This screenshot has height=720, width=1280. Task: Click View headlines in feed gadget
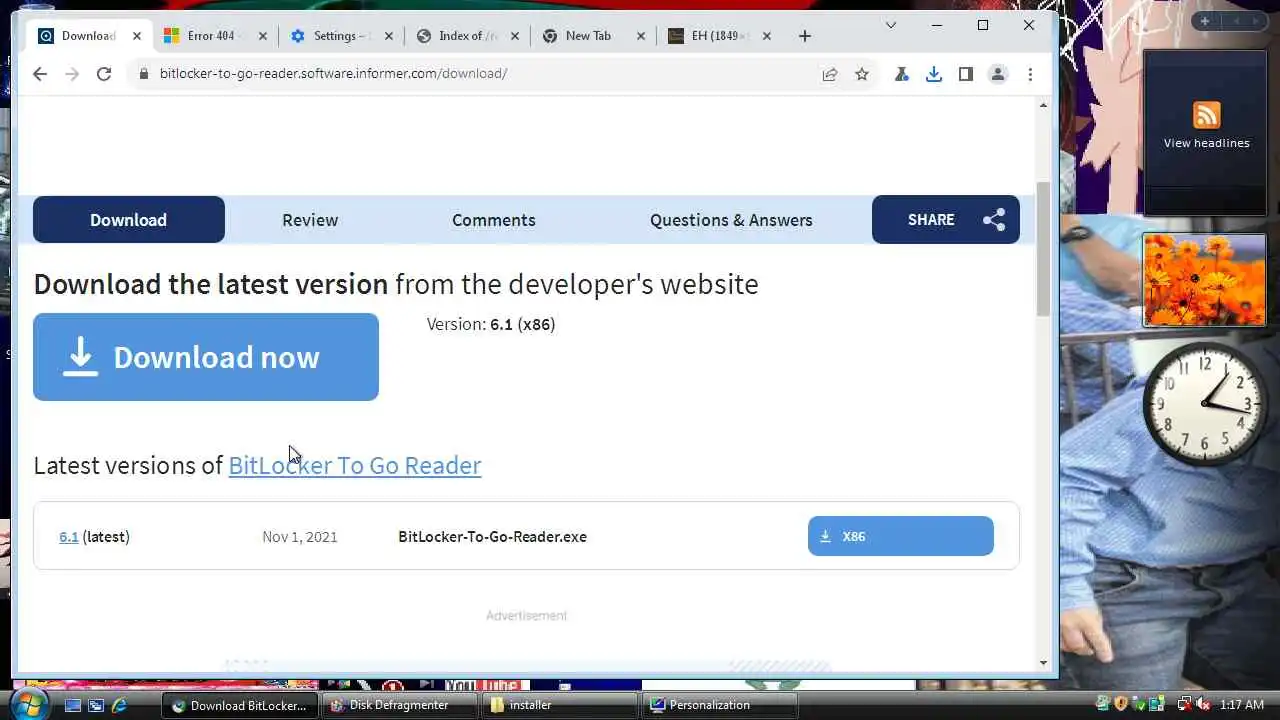pos(1206,143)
